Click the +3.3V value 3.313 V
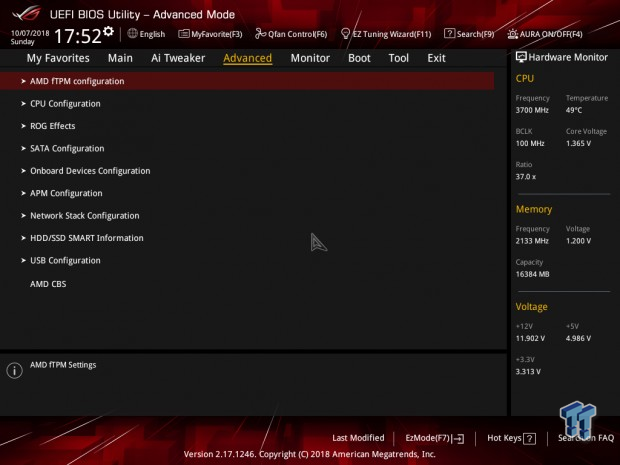Screen dimensions: 620x465 click(528, 371)
